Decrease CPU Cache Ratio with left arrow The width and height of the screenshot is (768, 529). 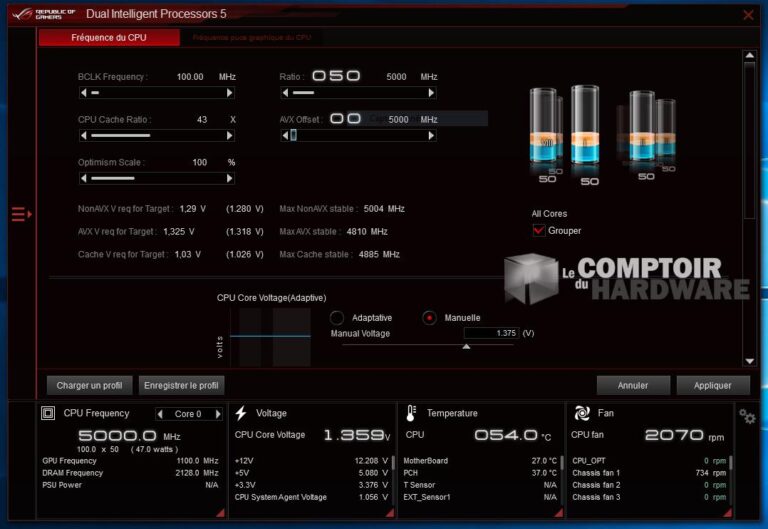pyautogui.click(x=83, y=135)
